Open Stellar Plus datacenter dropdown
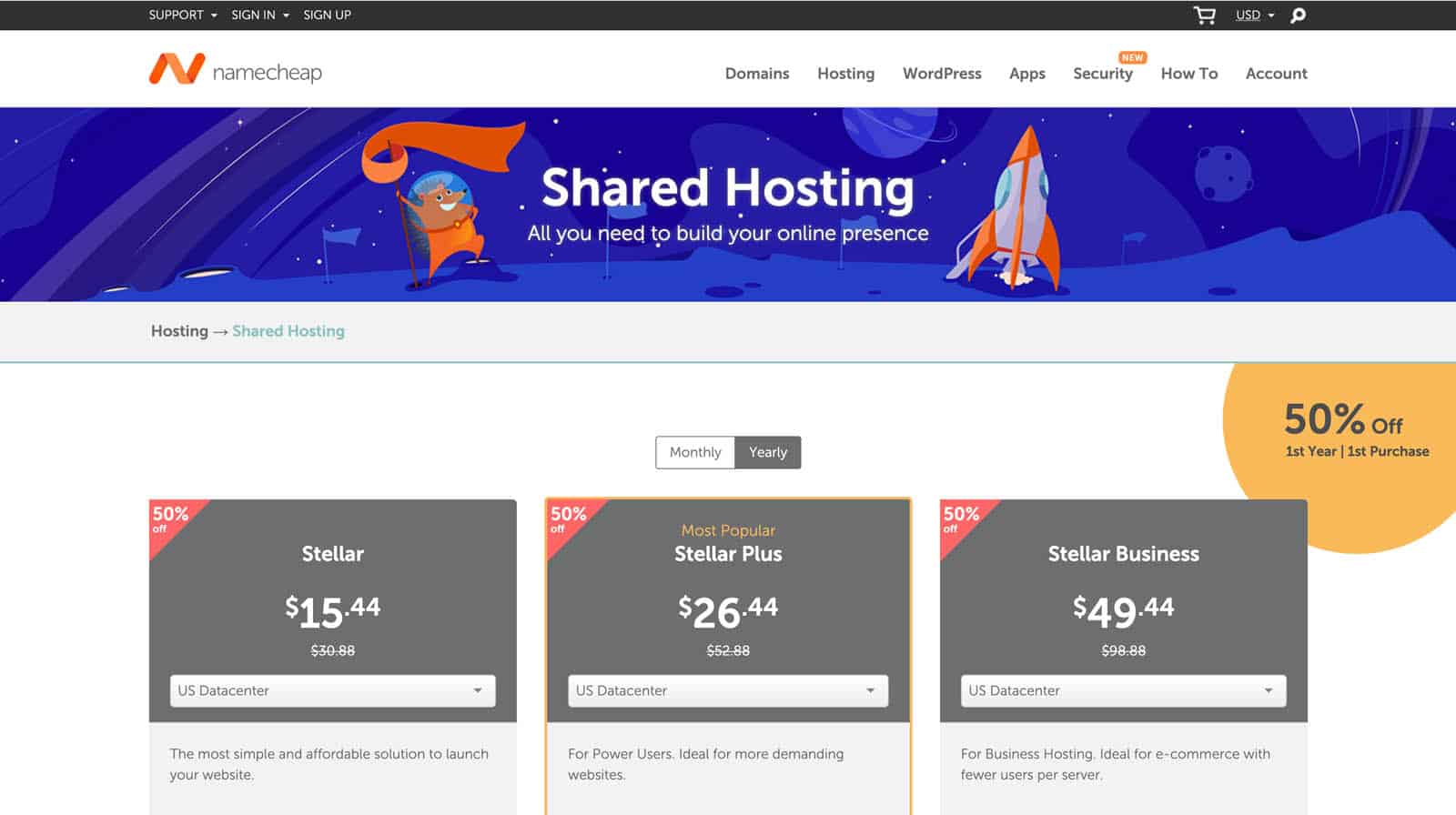Image resolution: width=1456 pixels, height=815 pixels. [x=728, y=690]
